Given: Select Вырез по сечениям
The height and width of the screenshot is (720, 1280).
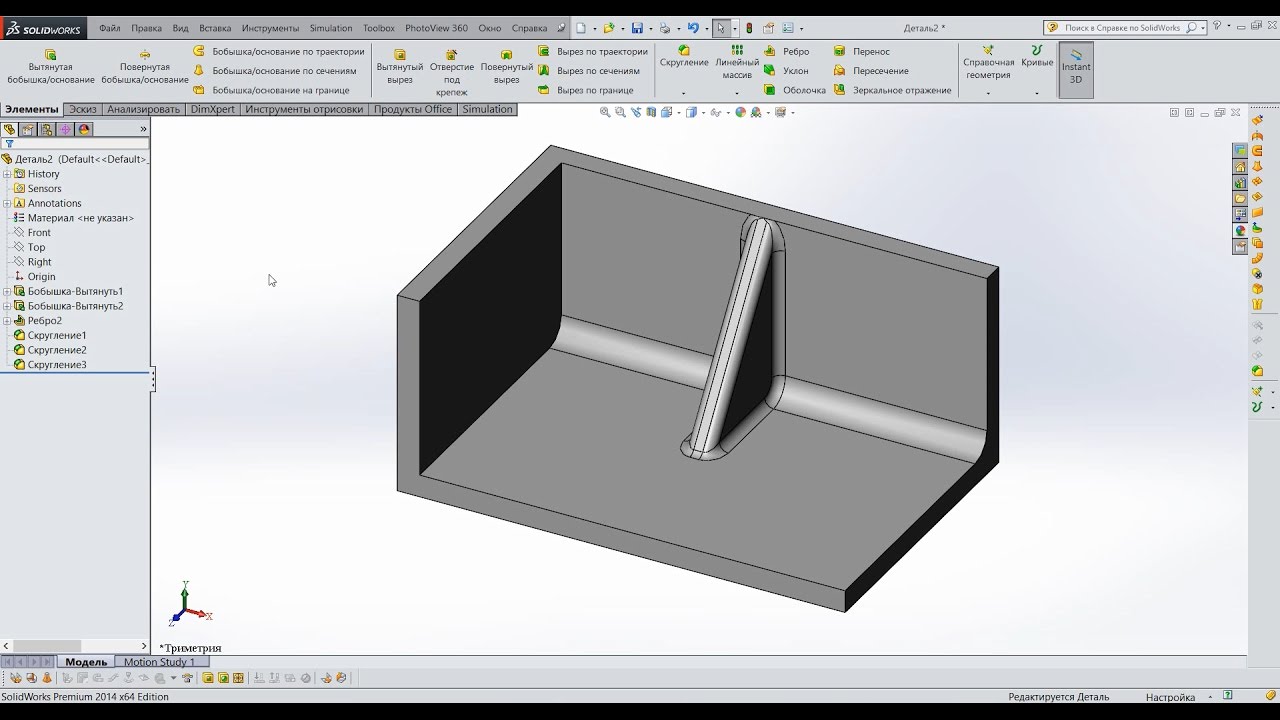Looking at the screenshot, I should pyautogui.click(x=589, y=71).
